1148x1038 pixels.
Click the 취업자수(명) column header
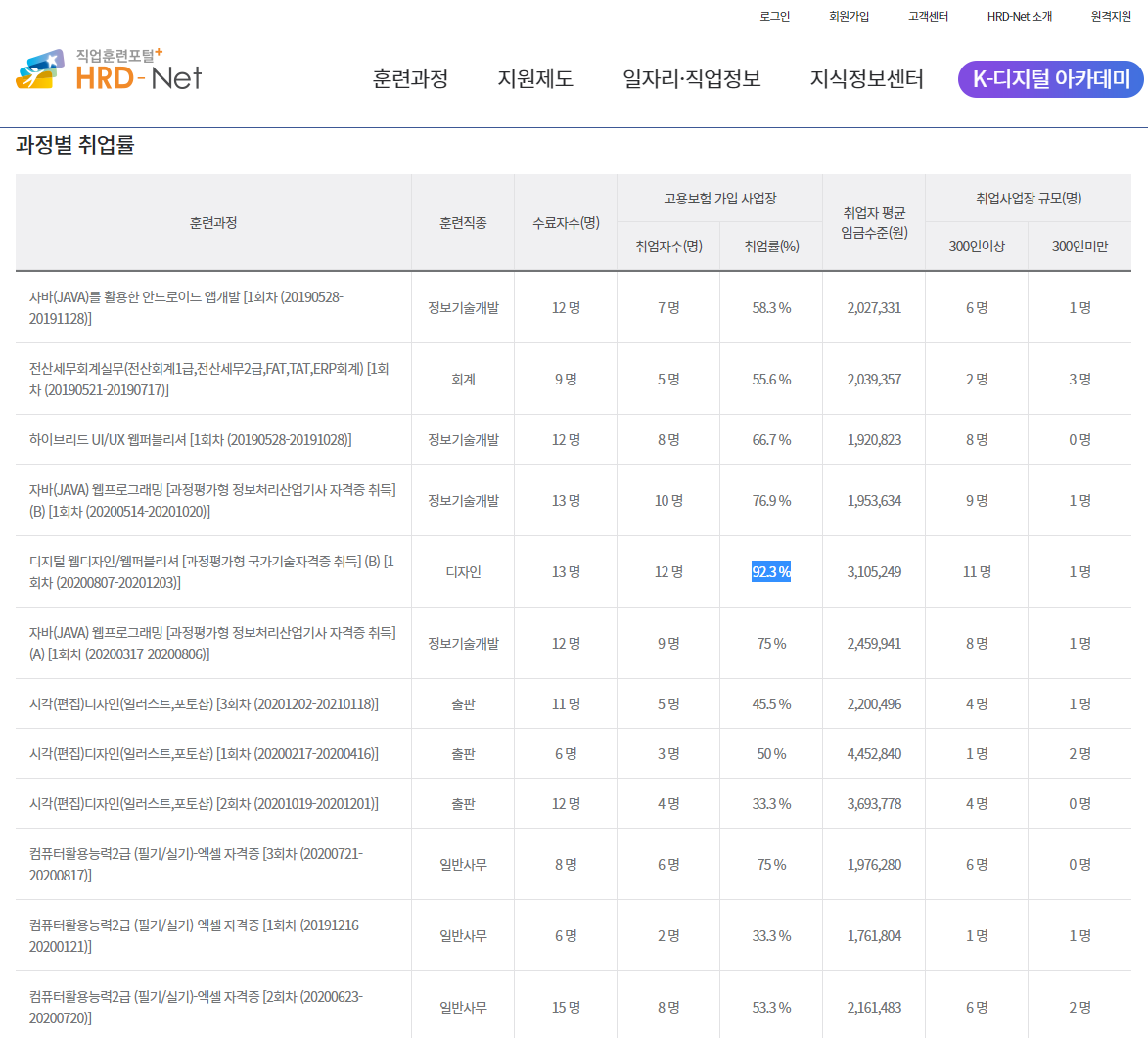(668, 247)
